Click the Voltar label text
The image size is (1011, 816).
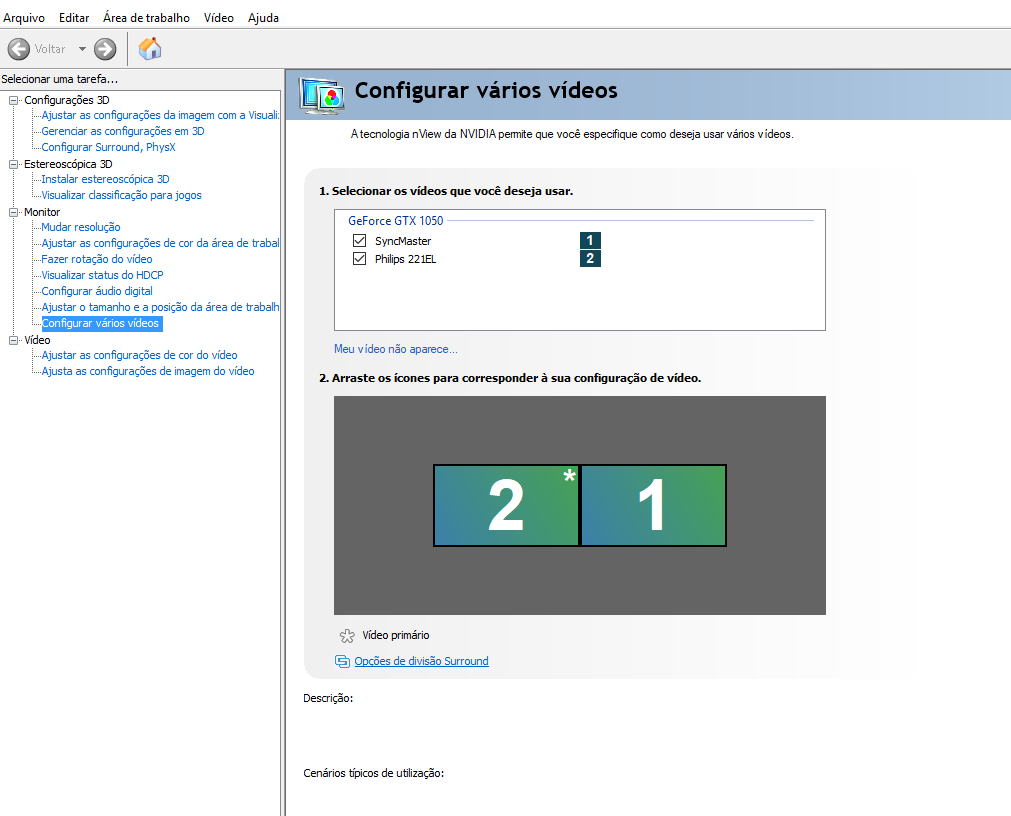[x=50, y=49]
